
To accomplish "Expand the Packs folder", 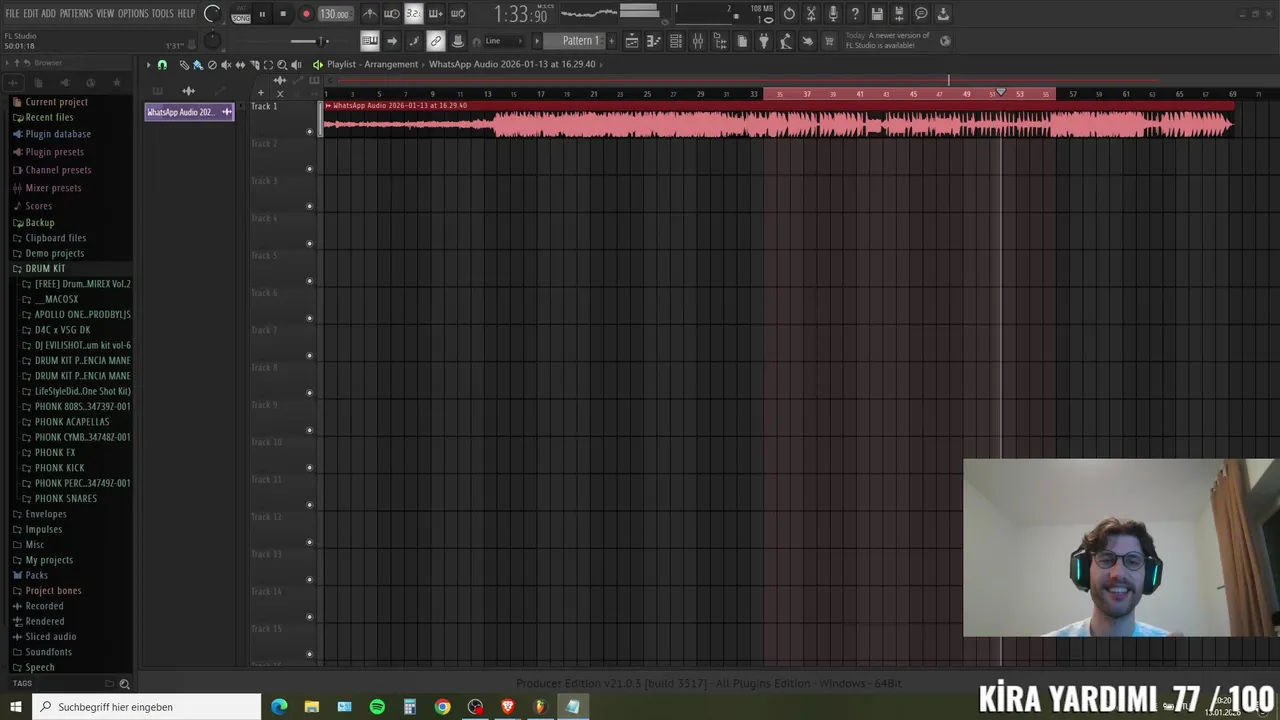I will pyautogui.click(x=36, y=575).
